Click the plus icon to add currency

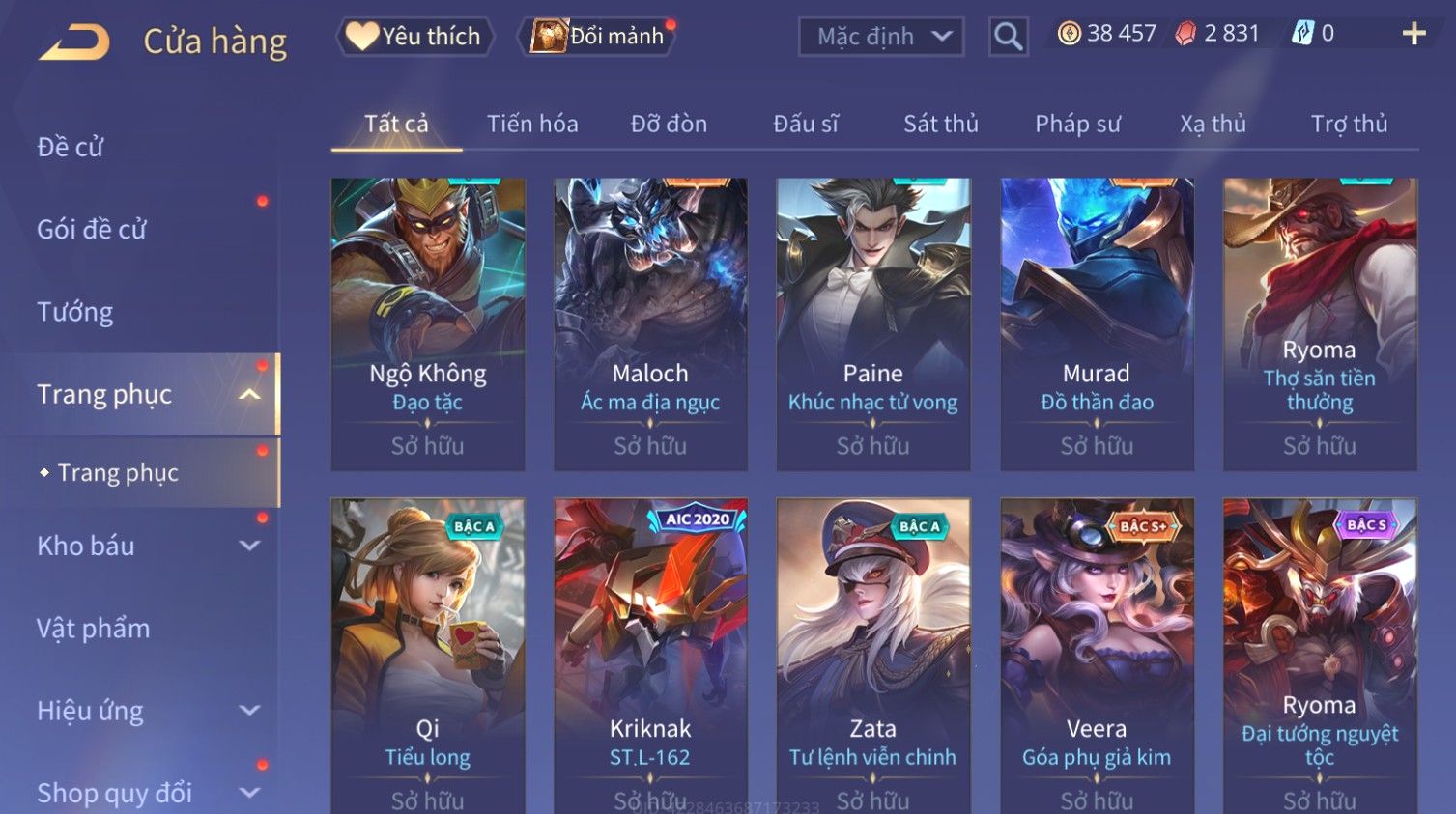click(x=1413, y=34)
